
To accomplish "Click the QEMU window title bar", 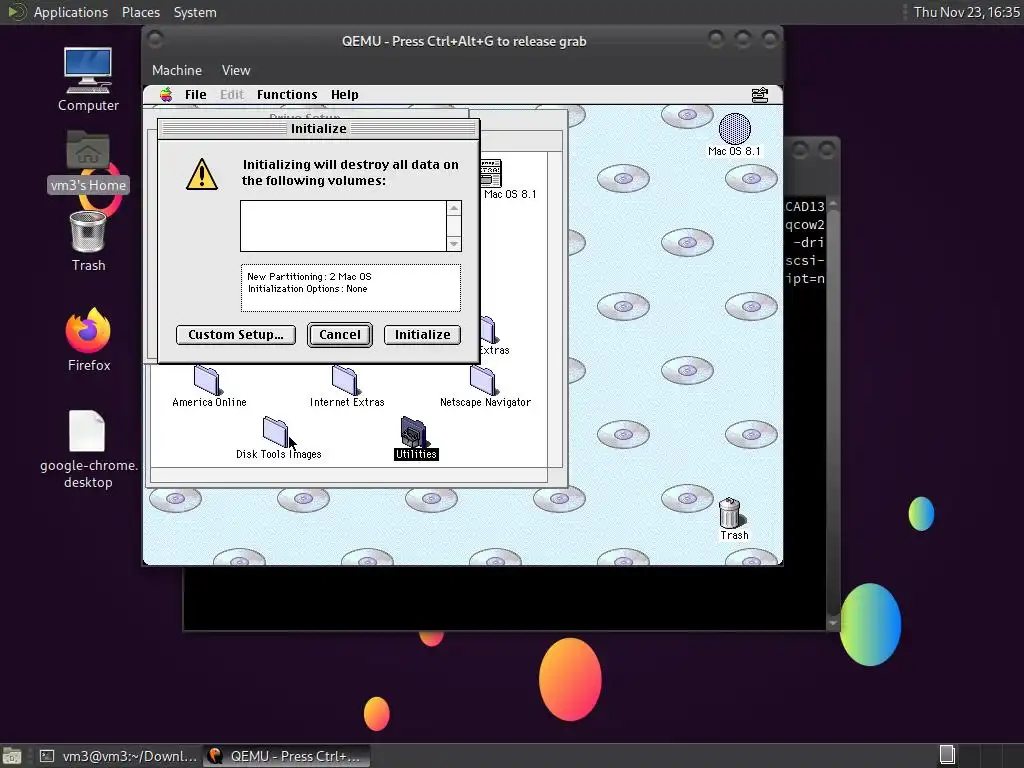I will 463,41.
